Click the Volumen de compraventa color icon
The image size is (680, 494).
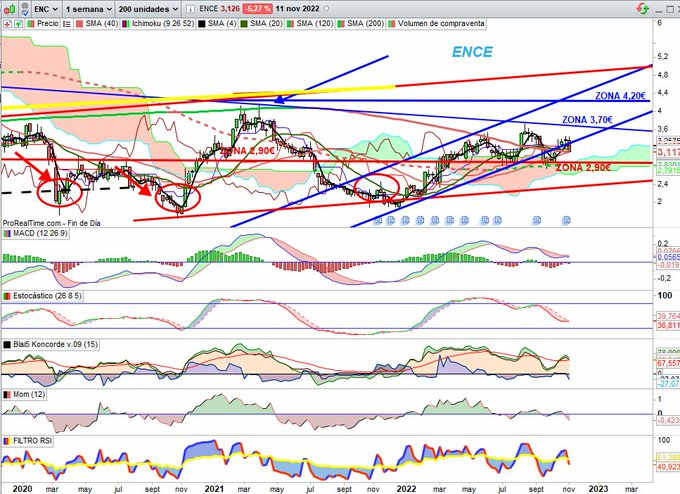pos(392,24)
